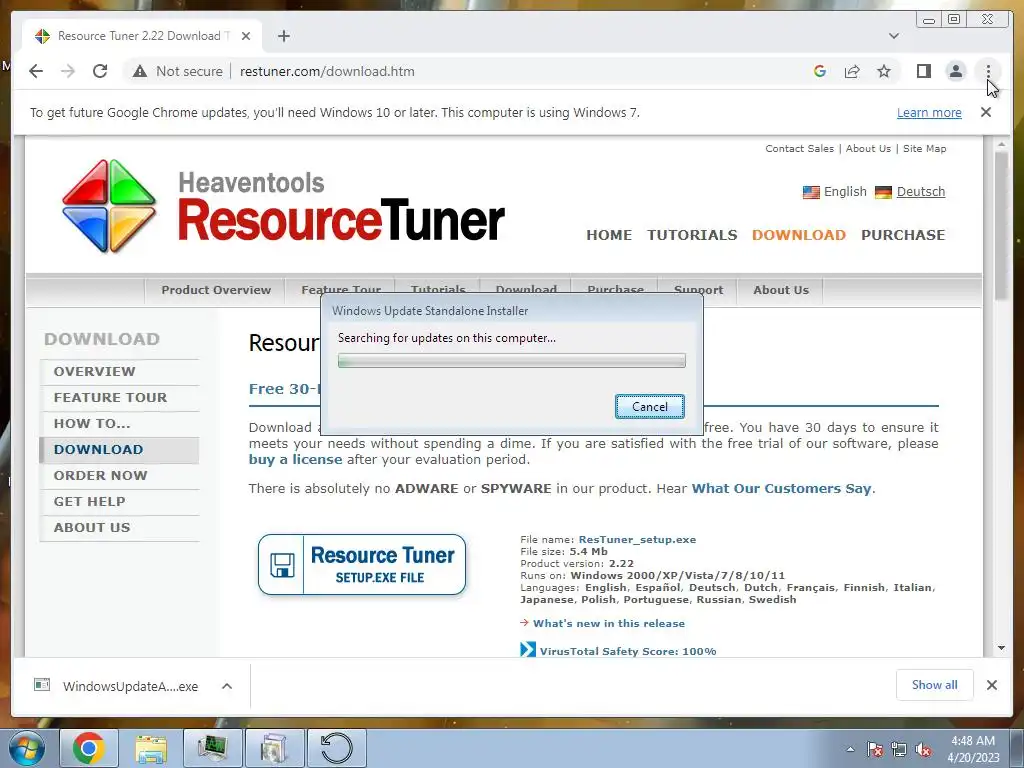Click the page scrollbar down arrow

click(1001, 648)
